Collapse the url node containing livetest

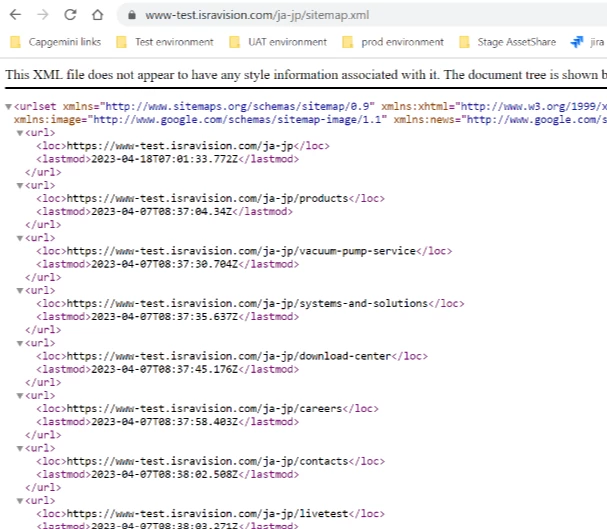coord(20,501)
